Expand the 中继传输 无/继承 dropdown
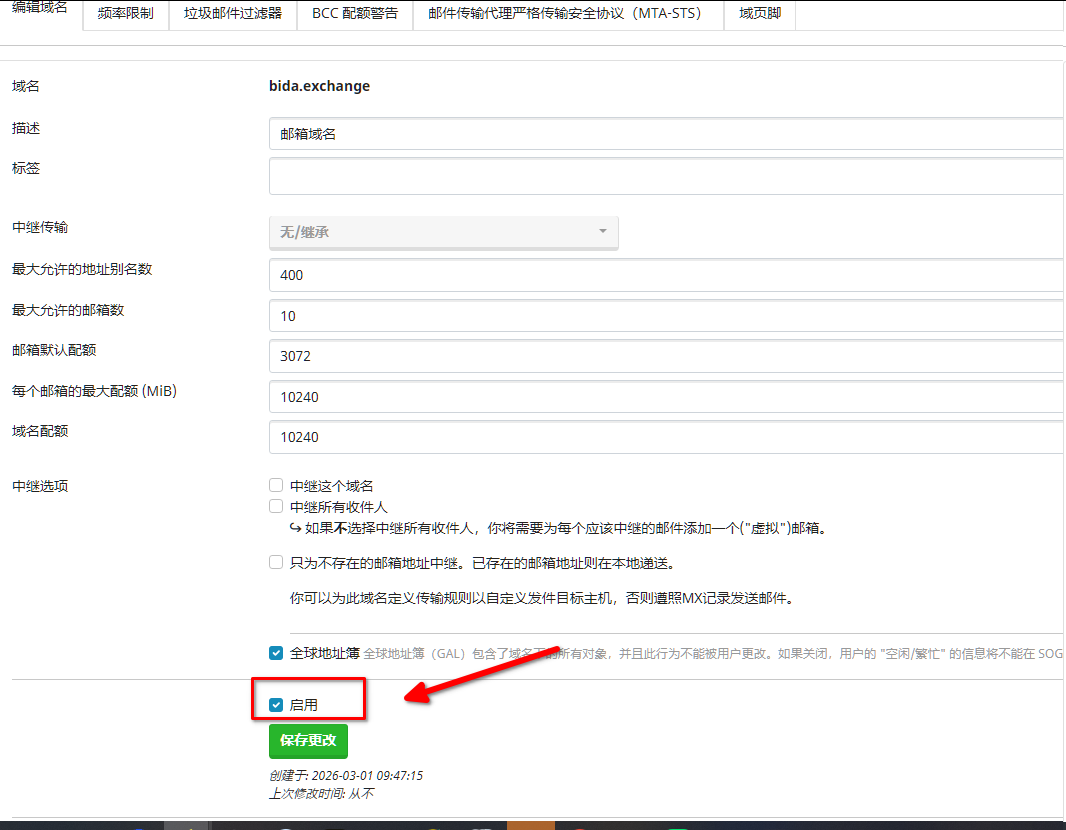This screenshot has height=830, width=1066. [x=443, y=232]
